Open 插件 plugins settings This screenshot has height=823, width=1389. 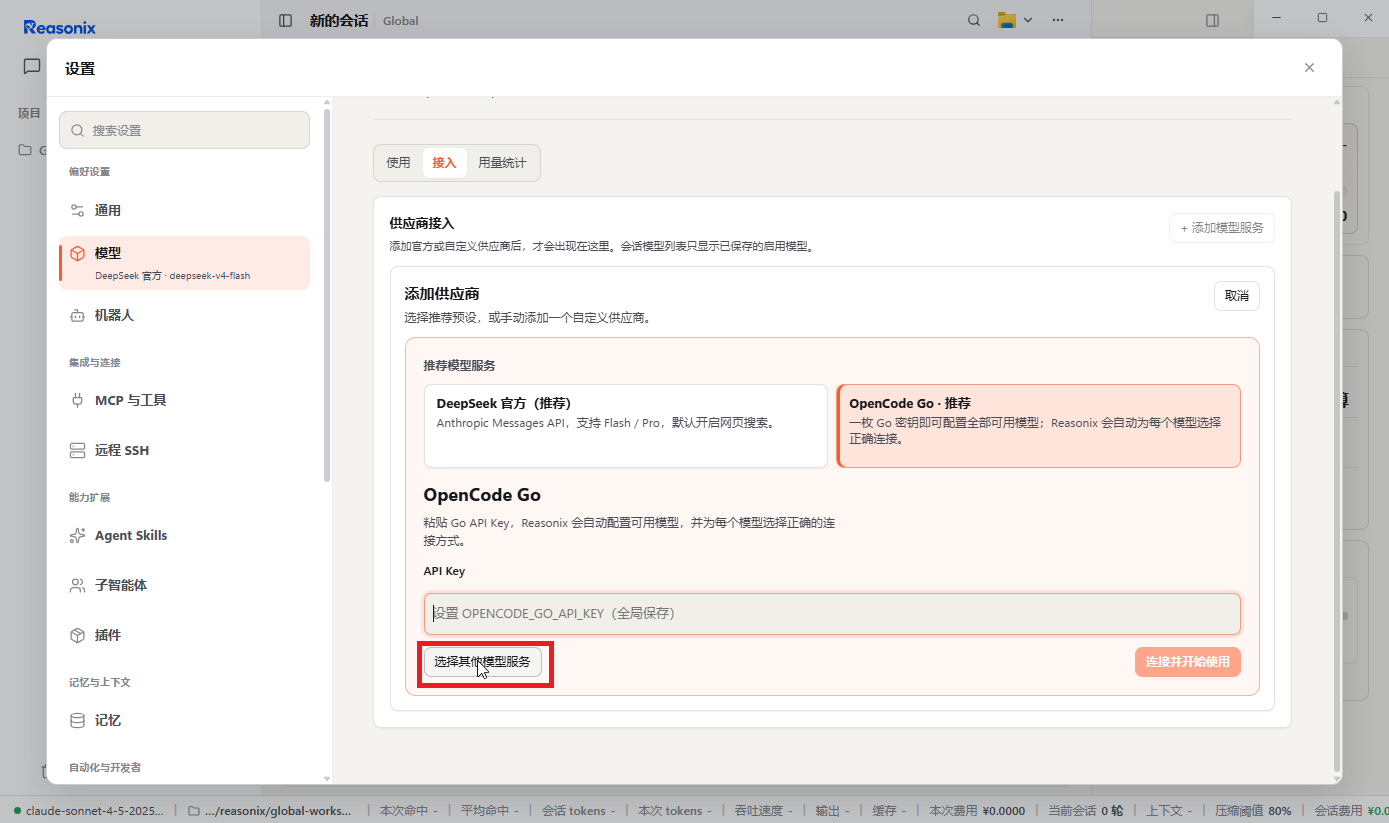(184, 635)
